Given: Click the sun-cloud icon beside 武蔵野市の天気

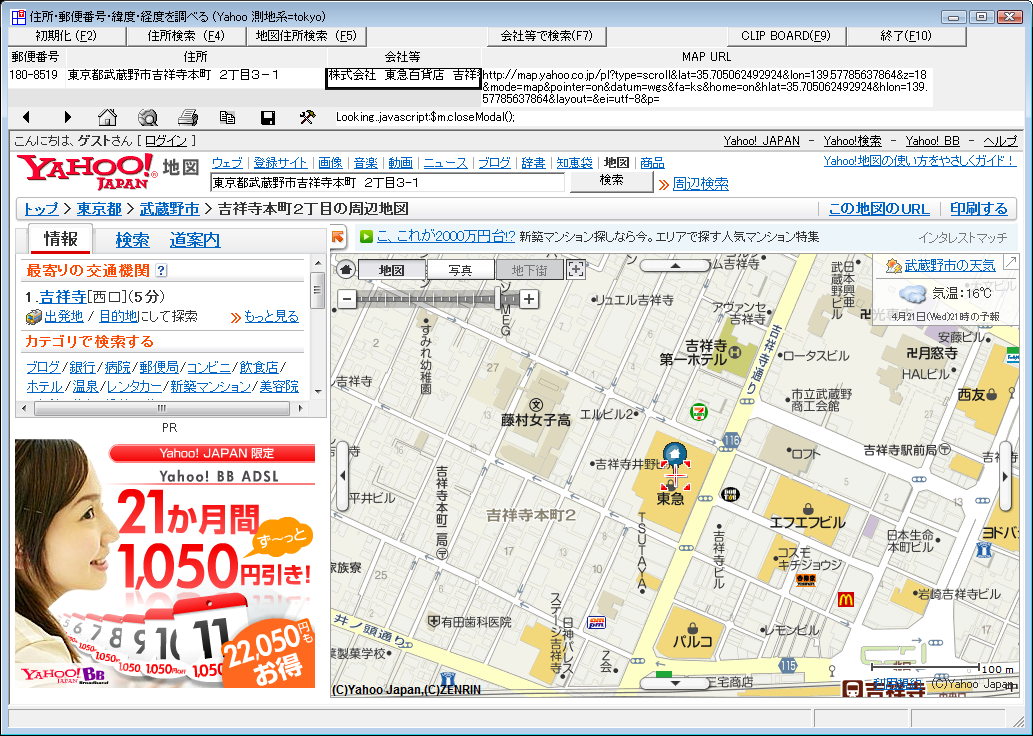Looking at the screenshot, I should pos(894,266).
